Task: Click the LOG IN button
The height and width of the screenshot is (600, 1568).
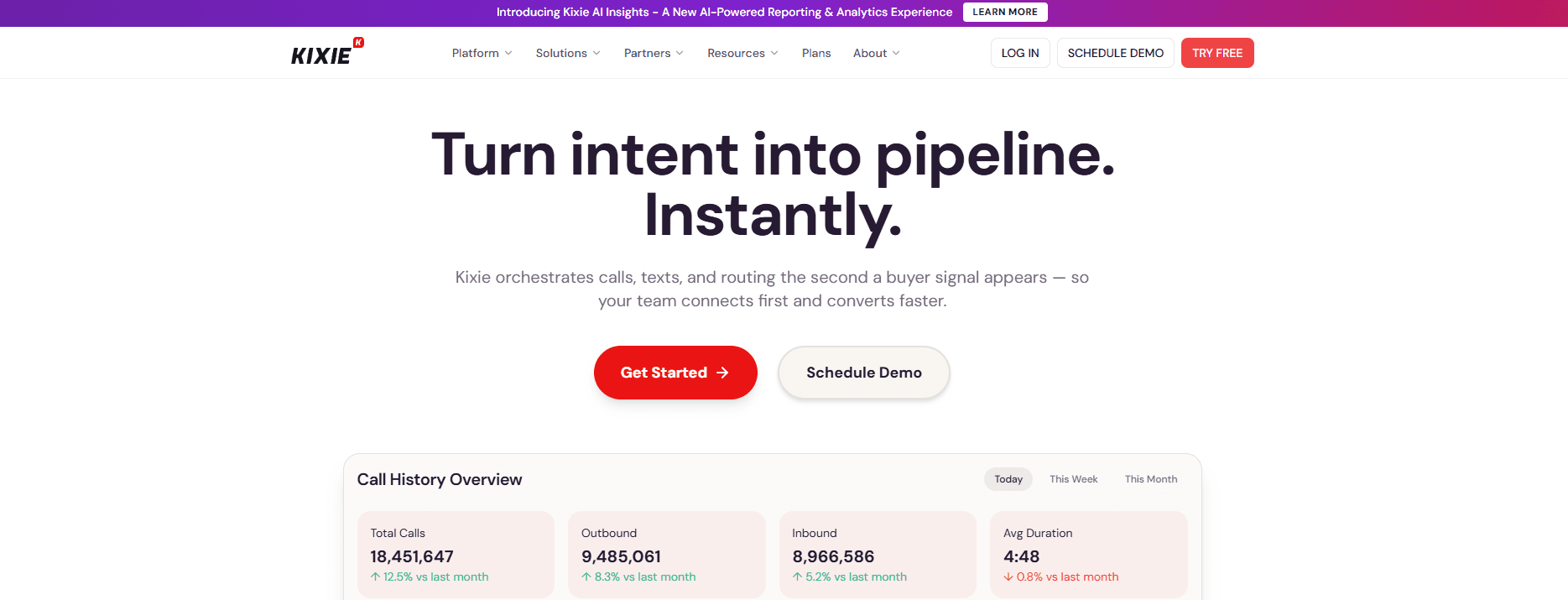Action: point(1020,53)
